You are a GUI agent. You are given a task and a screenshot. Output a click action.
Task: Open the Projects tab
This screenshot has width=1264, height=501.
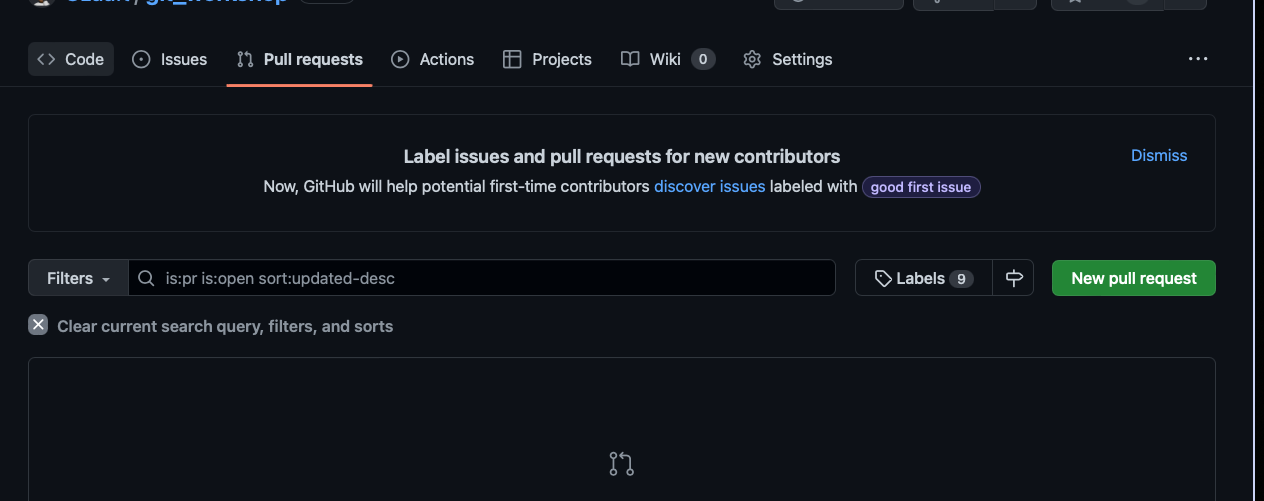click(x=547, y=59)
